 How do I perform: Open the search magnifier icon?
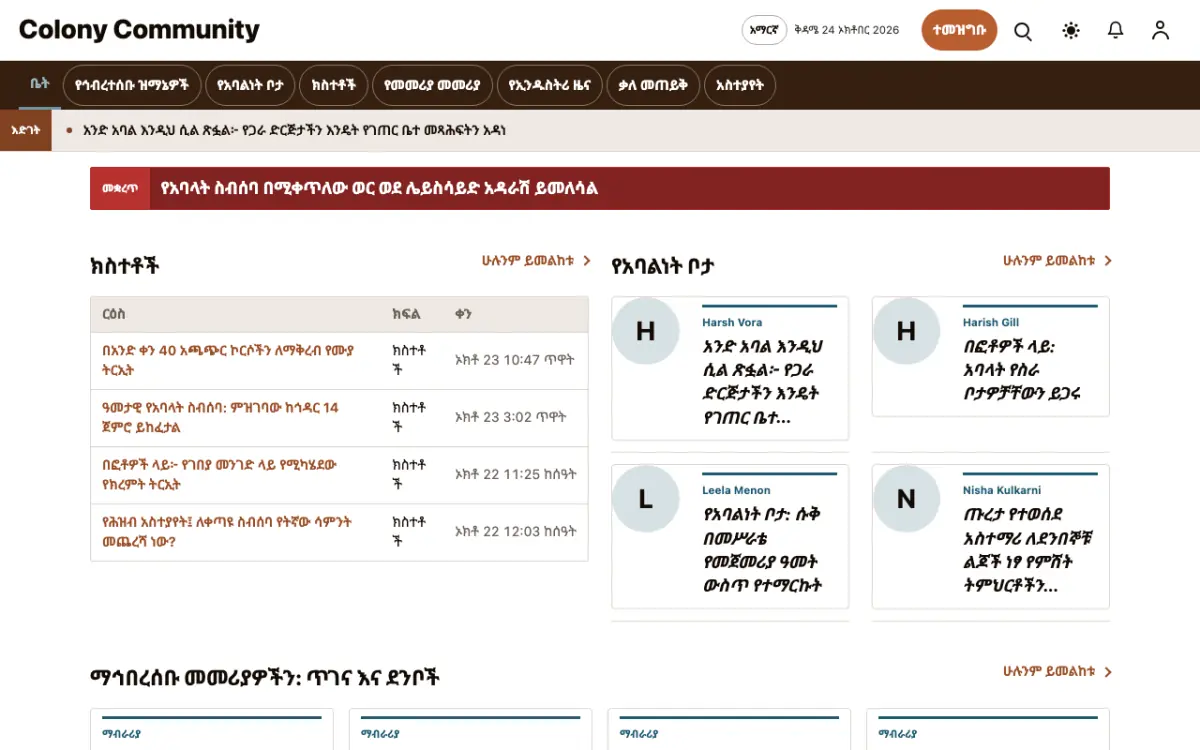(x=1023, y=31)
